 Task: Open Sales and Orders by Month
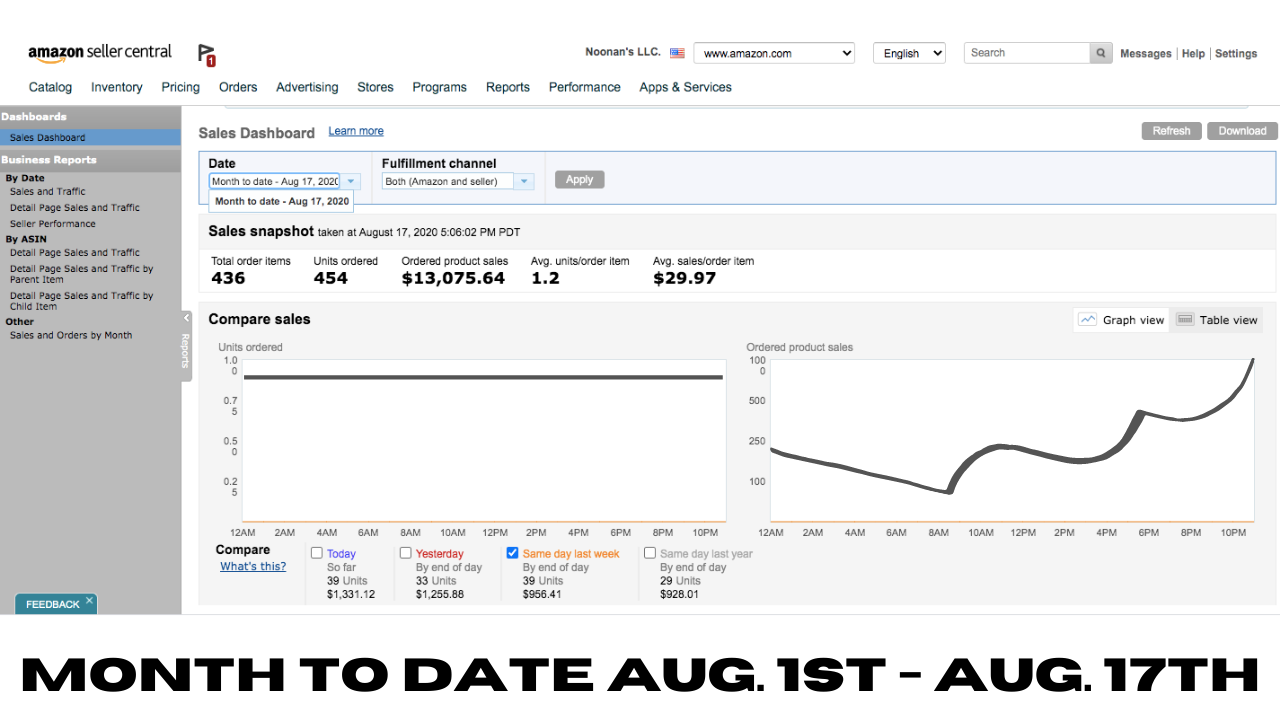pos(71,336)
